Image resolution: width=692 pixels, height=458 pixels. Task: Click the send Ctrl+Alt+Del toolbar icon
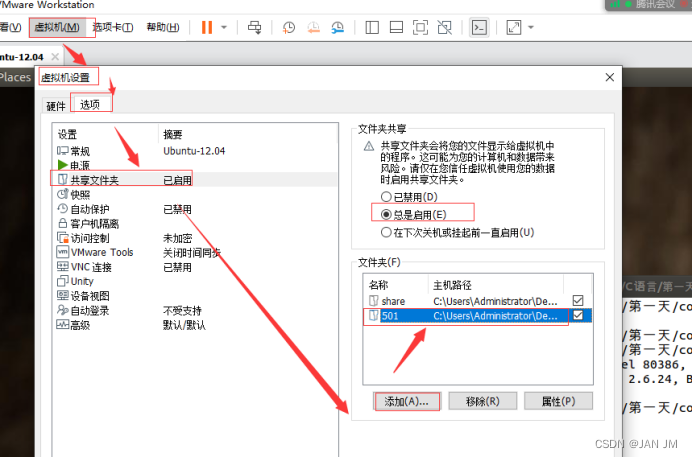[x=255, y=27]
